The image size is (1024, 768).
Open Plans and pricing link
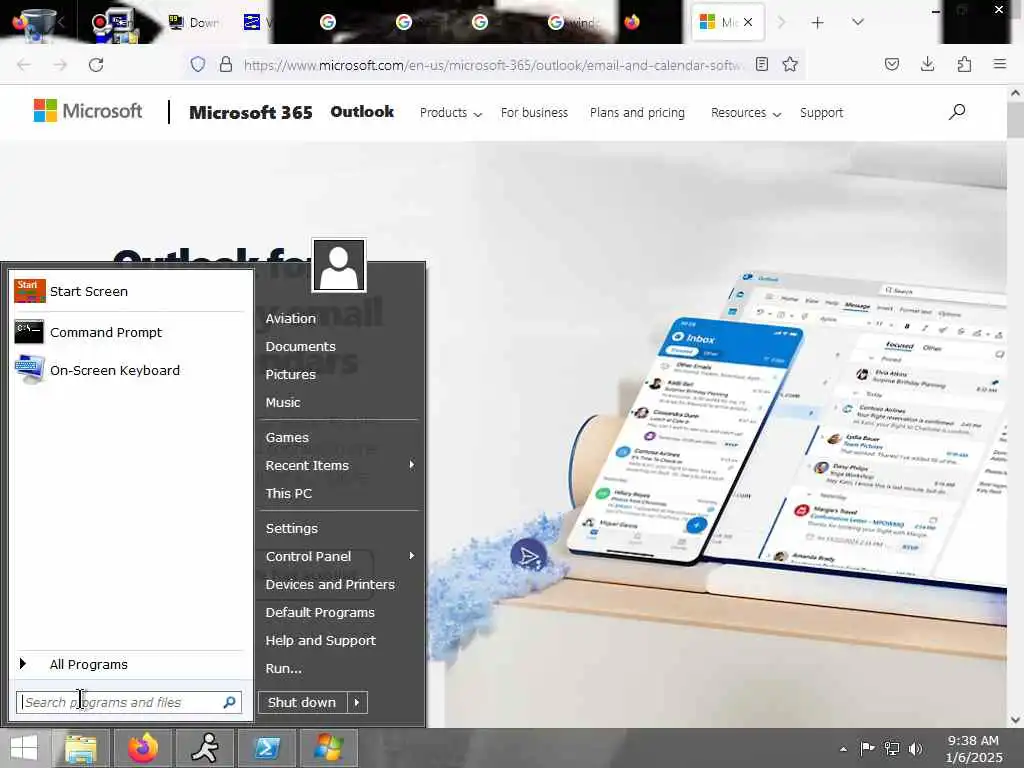(x=637, y=113)
